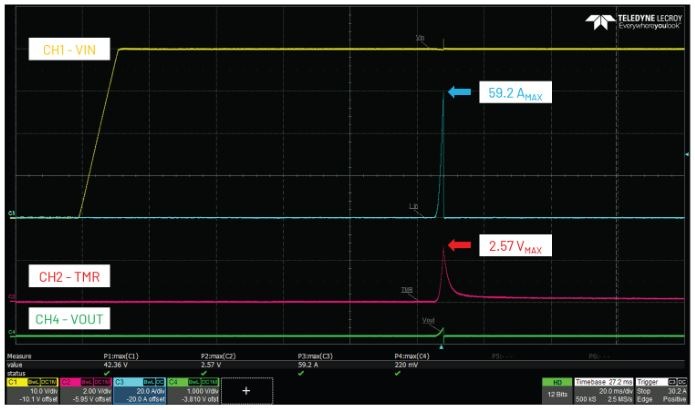Click the 42.36 V measurement value

pyautogui.click(x=115, y=365)
